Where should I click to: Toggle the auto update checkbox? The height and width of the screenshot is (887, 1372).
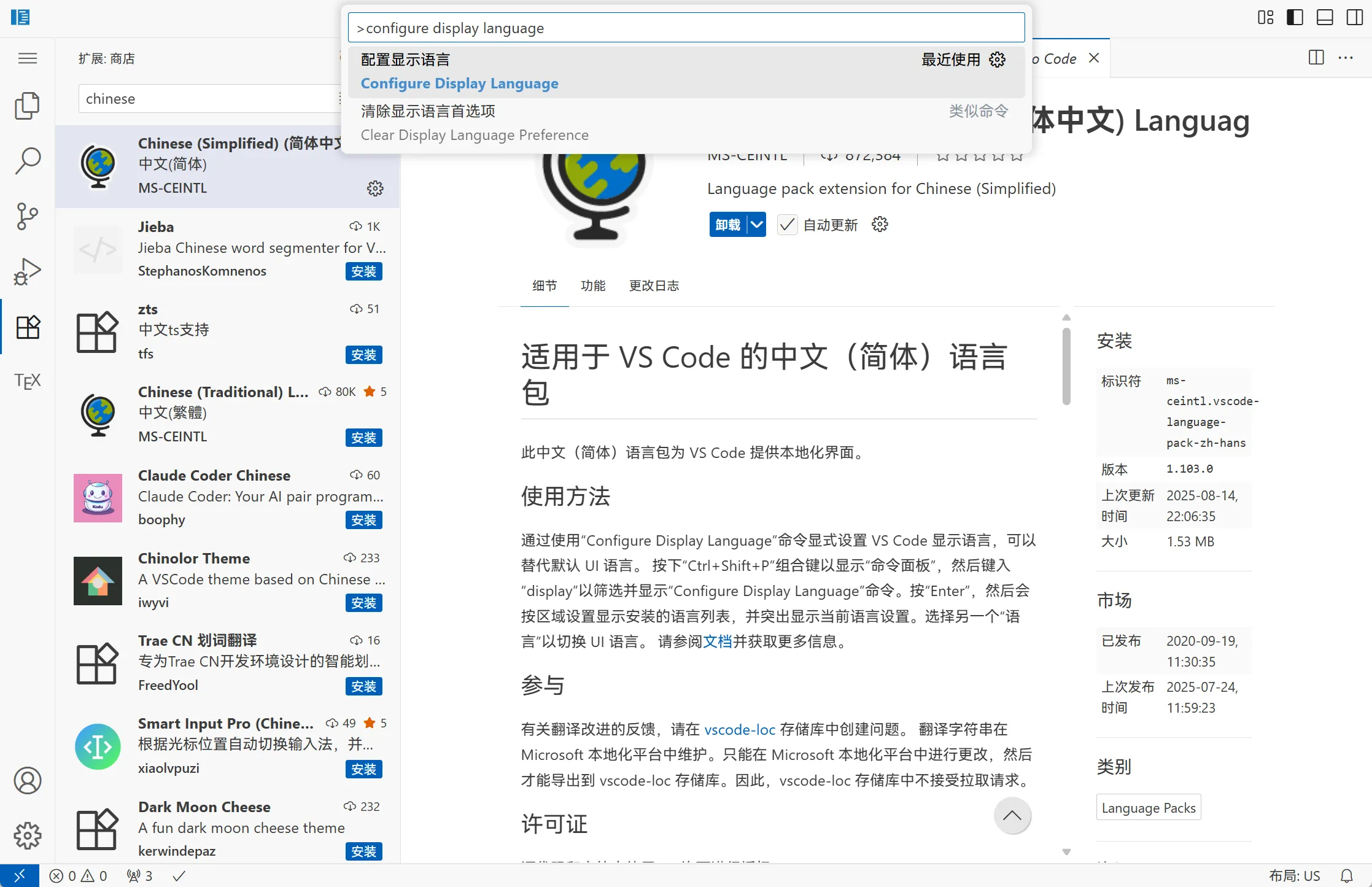(x=787, y=225)
